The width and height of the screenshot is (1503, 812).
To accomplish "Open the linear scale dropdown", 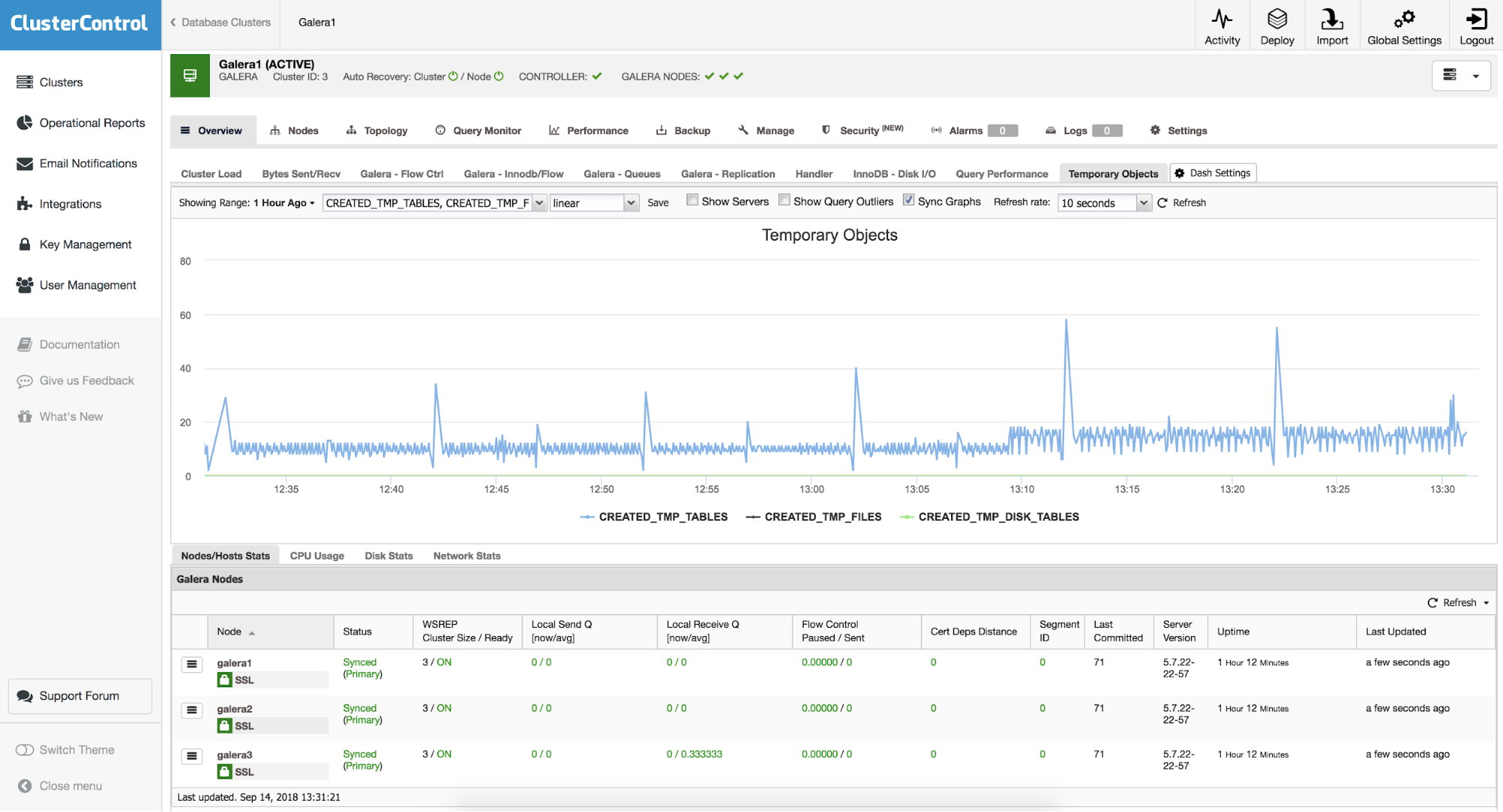I will point(594,203).
